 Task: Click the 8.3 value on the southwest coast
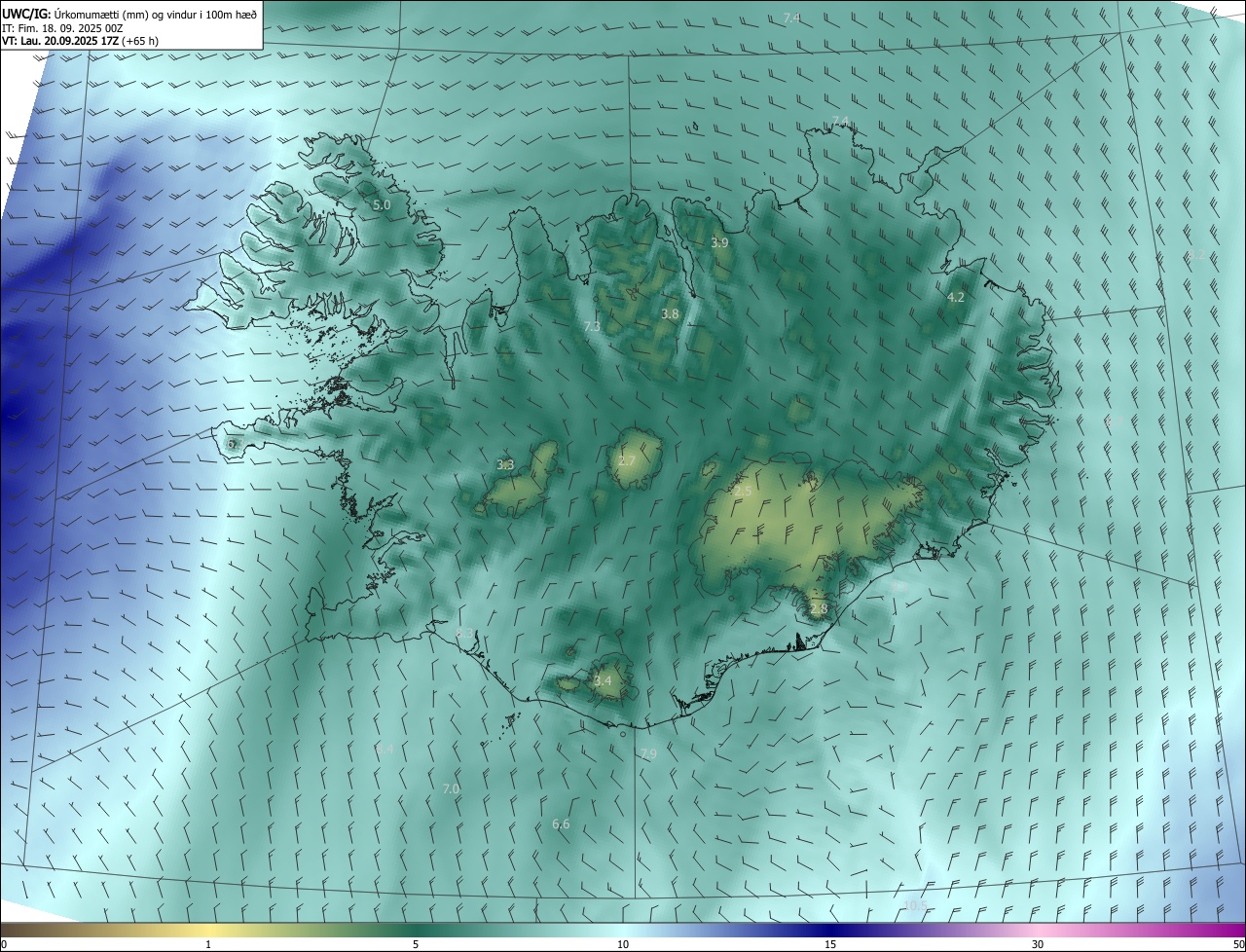[x=465, y=635]
